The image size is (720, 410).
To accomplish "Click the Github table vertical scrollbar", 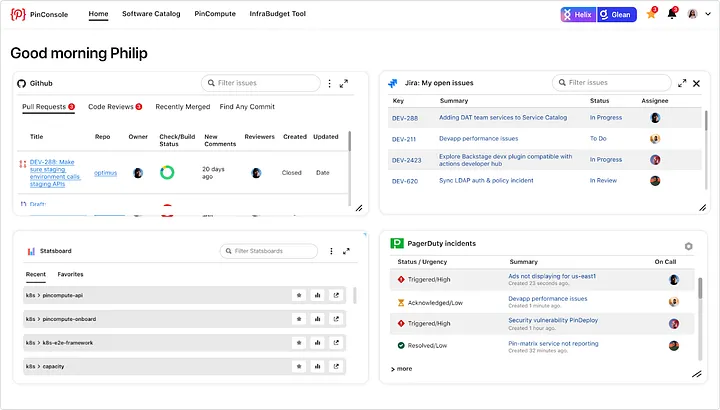I will pos(349,141).
